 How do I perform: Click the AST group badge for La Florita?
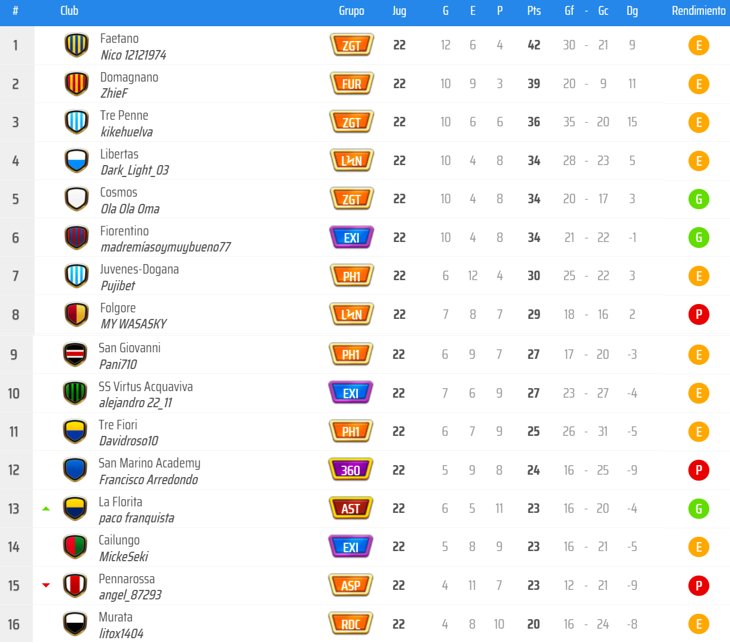coord(351,508)
